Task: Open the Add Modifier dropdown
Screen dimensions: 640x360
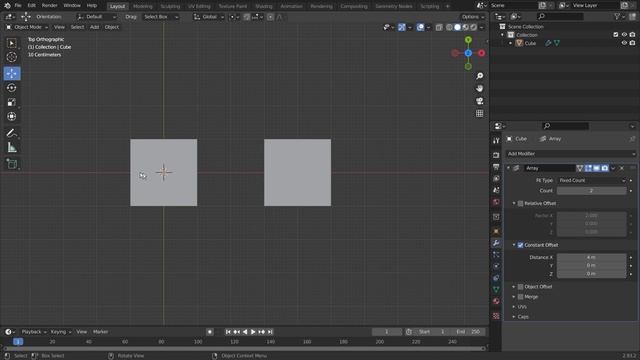Action: click(x=571, y=154)
